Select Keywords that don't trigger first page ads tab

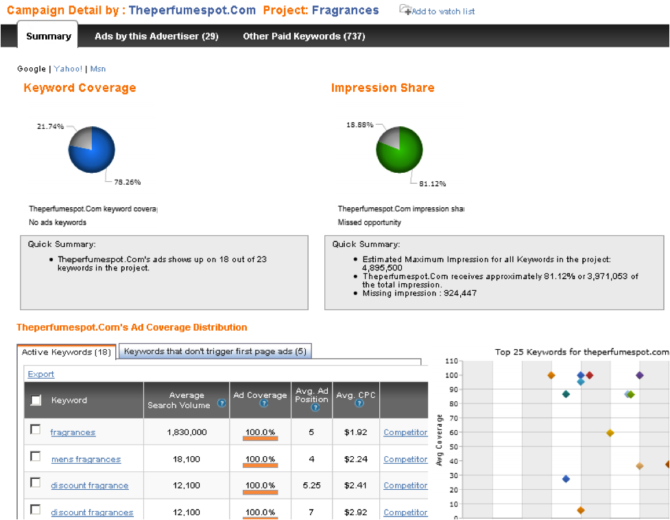[x=215, y=351]
